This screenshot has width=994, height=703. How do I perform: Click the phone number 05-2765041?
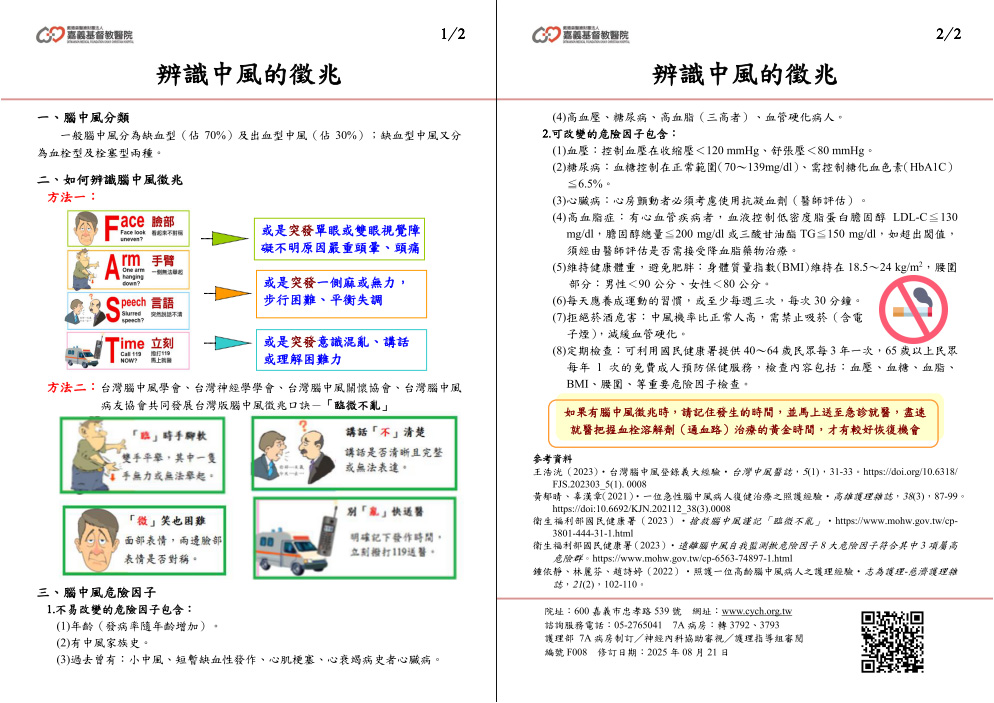(638, 625)
